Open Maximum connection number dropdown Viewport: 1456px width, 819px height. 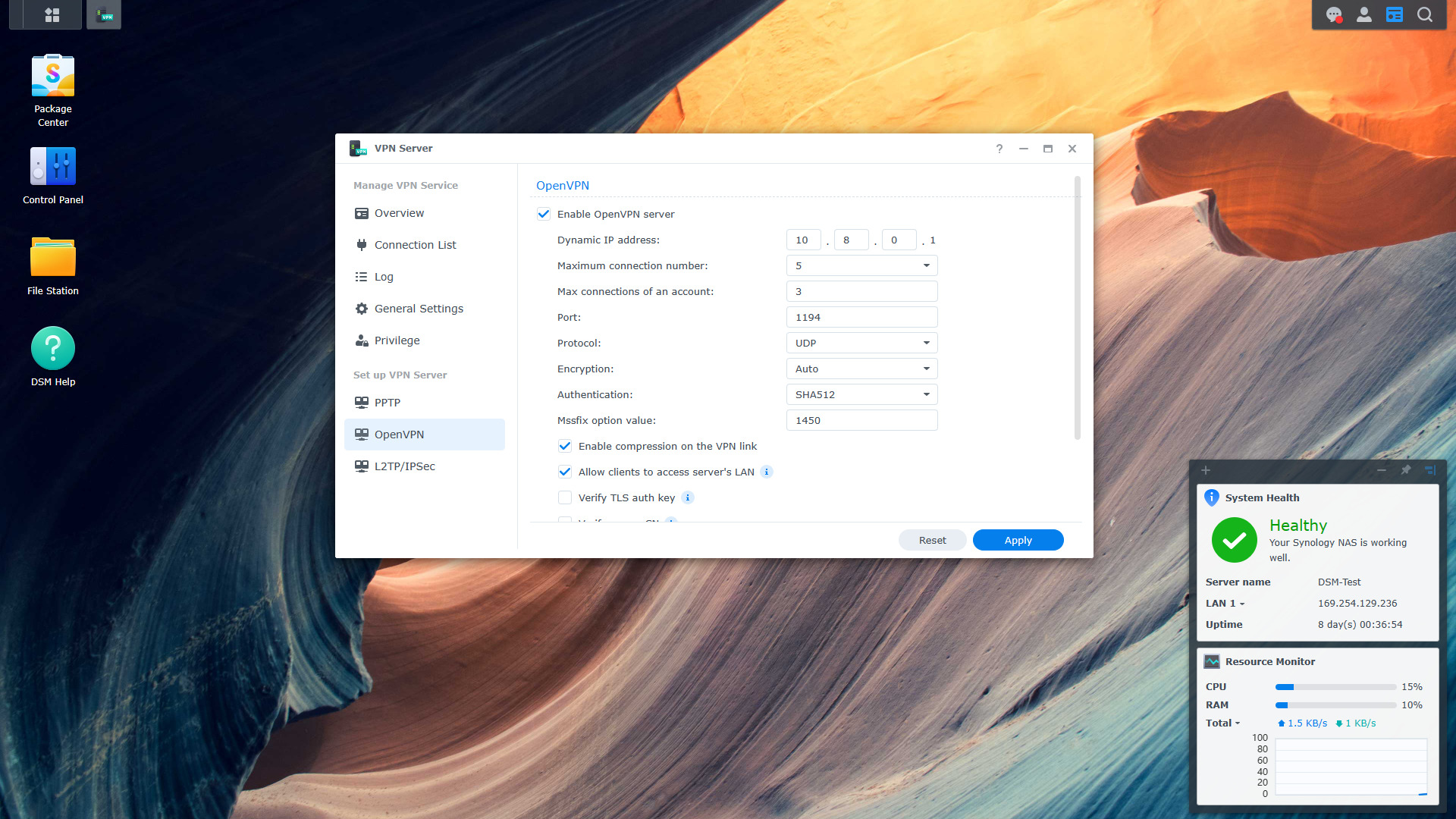(862, 265)
